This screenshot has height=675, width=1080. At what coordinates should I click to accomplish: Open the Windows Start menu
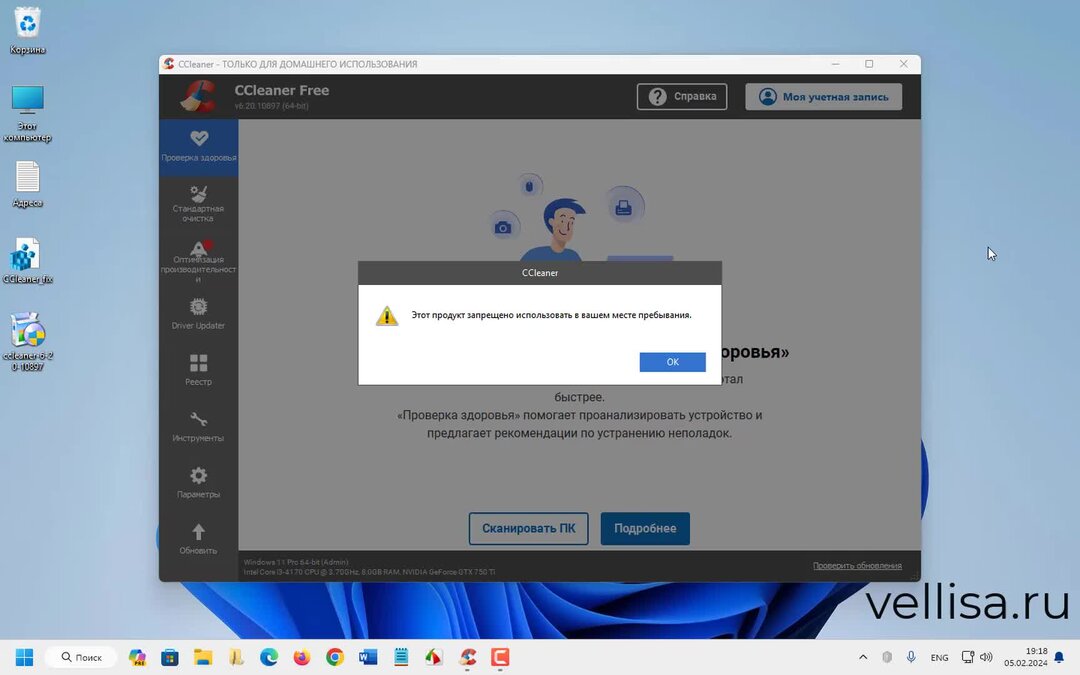click(x=24, y=657)
